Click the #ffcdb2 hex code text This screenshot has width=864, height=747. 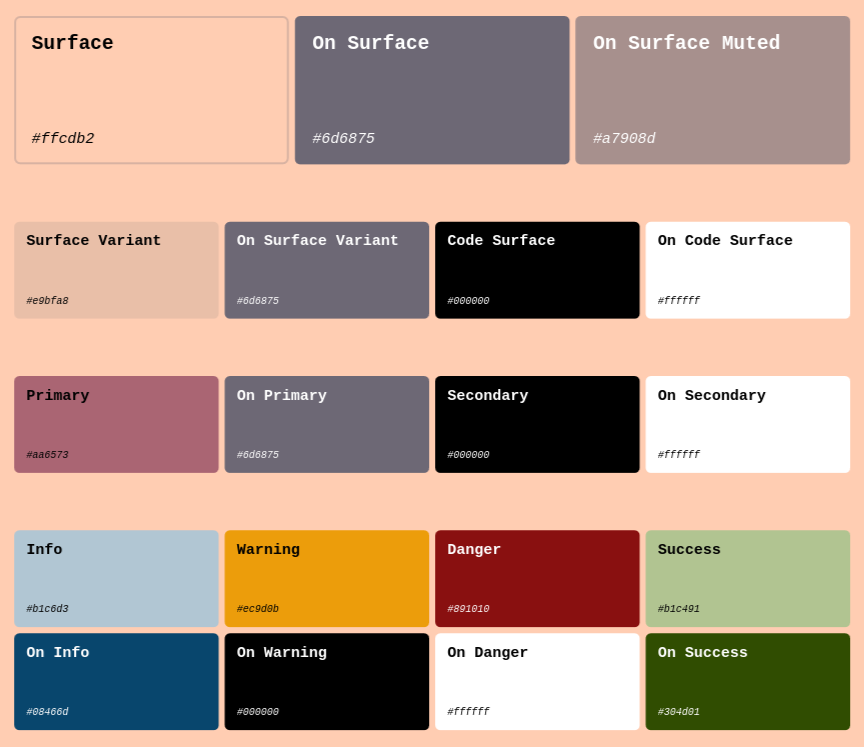(63, 139)
